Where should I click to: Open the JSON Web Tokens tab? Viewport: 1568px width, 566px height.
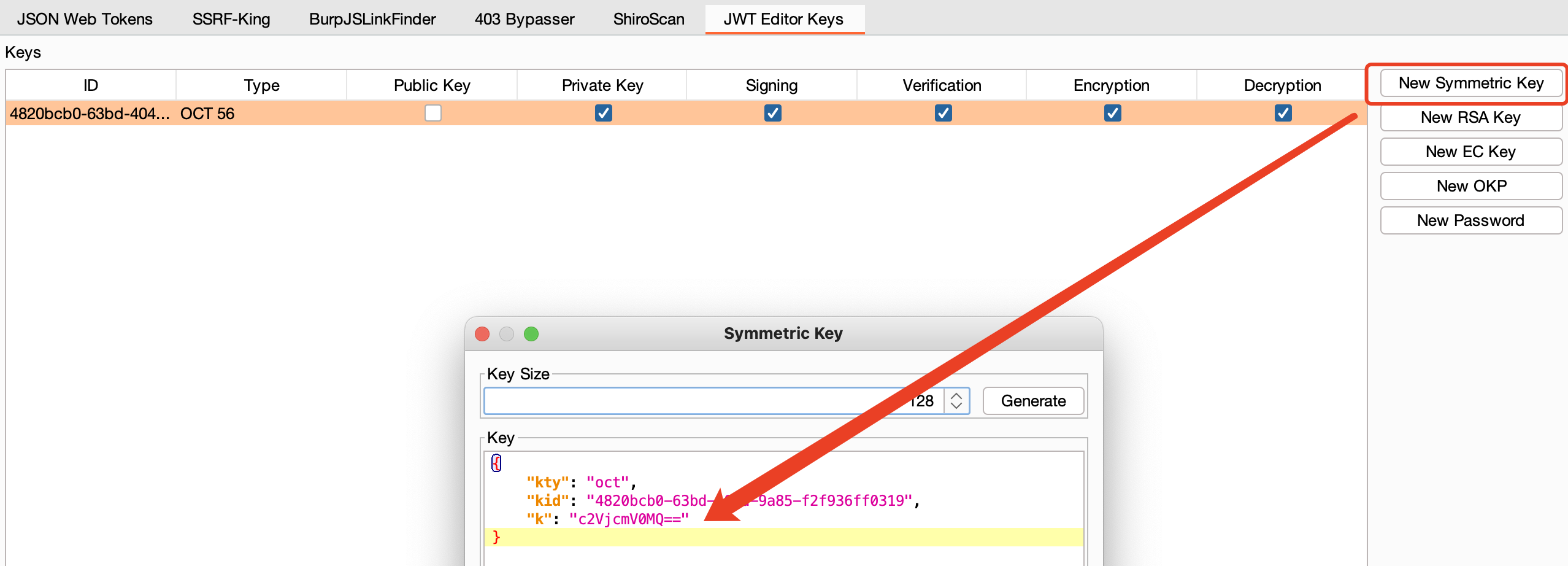pos(85,19)
